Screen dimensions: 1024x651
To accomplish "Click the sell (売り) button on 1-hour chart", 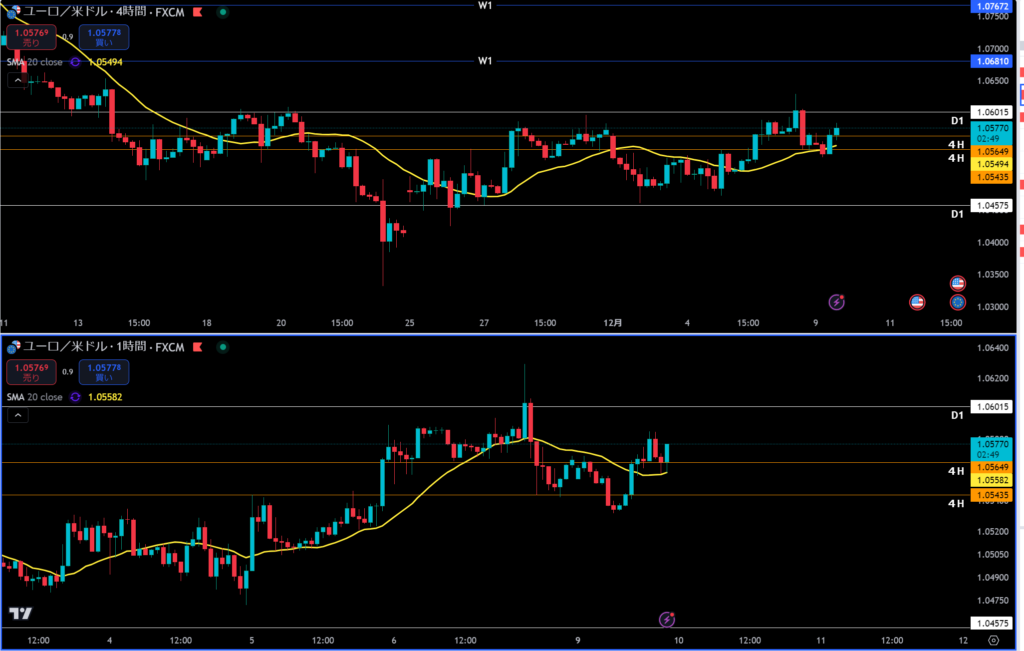I will [32, 372].
